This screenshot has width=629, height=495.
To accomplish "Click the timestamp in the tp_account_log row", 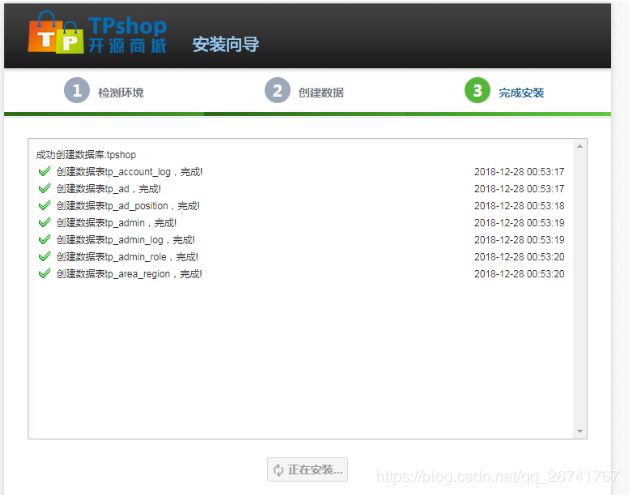I will (x=519, y=172).
